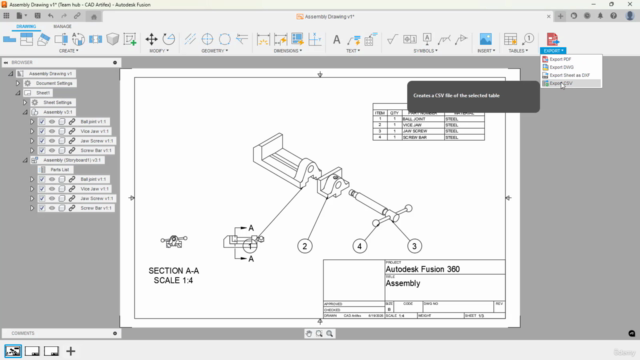640x360 pixels.
Task: Hide Vice Jaw v1:1 eye under Assembly (Storyboard1)
Action: point(52,189)
